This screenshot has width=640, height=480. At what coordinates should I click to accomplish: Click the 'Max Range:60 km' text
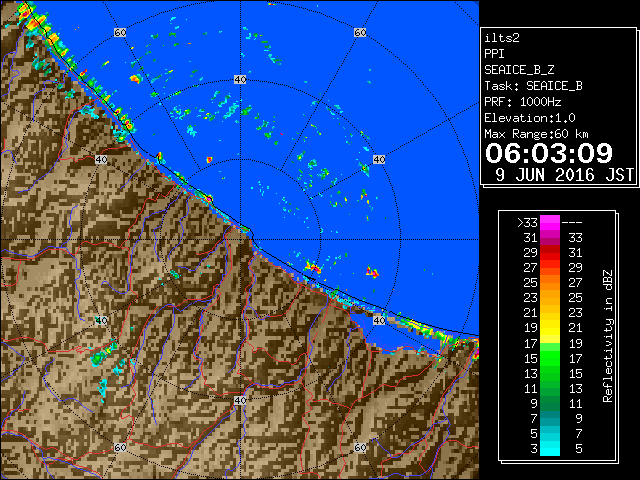point(536,134)
